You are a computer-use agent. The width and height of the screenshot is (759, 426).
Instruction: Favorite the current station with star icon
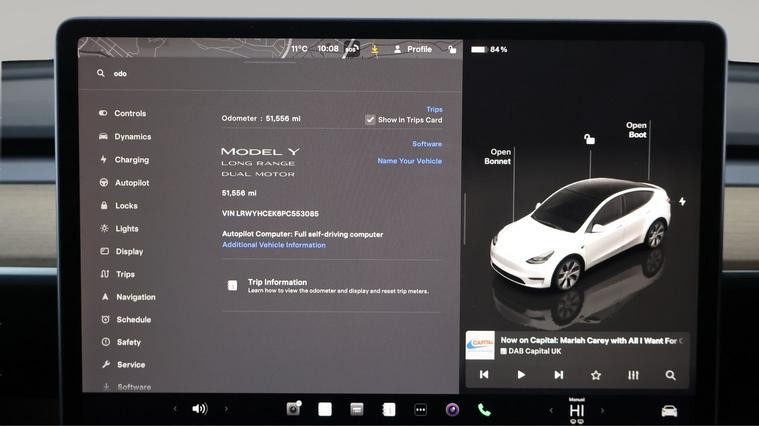596,375
